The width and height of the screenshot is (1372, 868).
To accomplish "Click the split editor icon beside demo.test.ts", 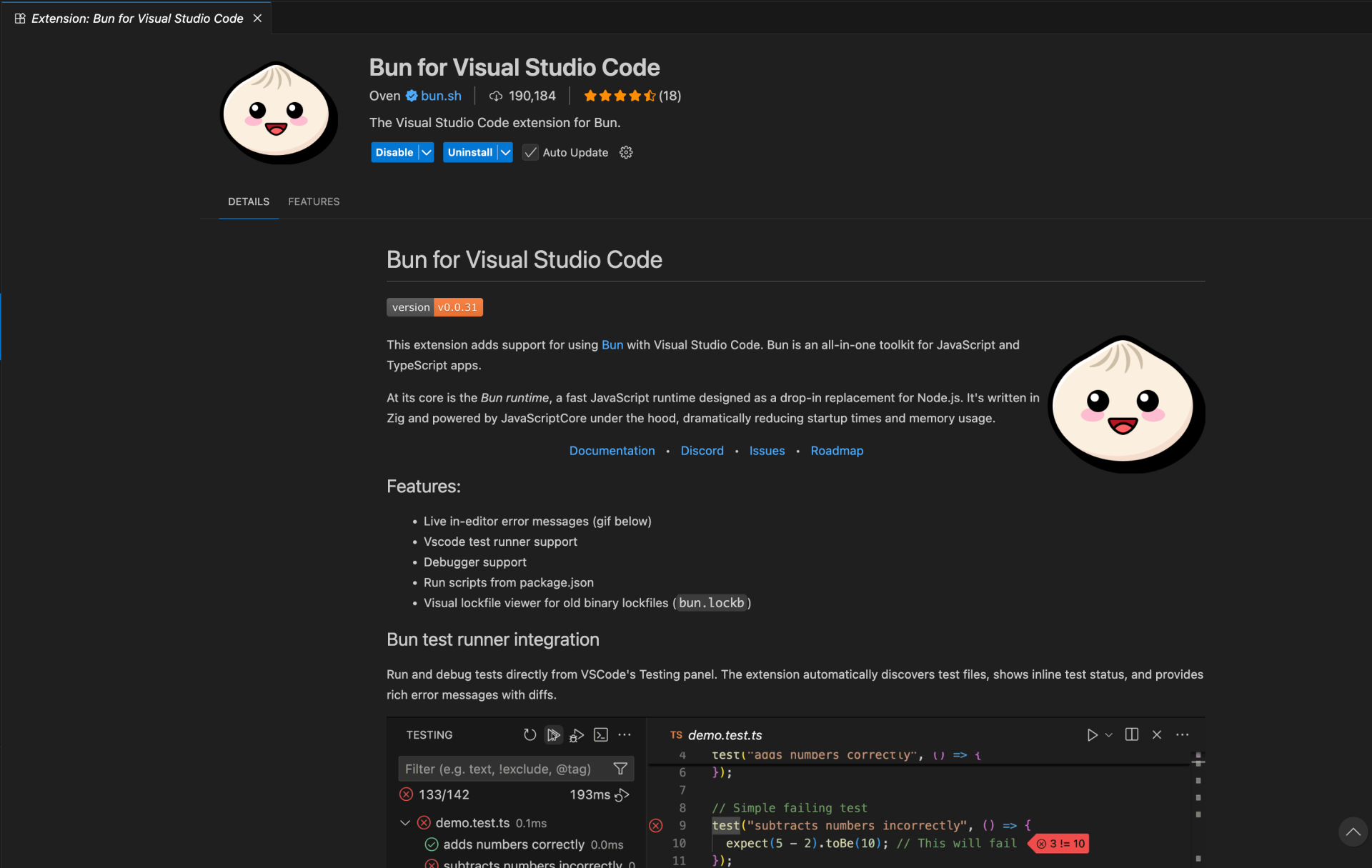I will [x=1131, y=734].
